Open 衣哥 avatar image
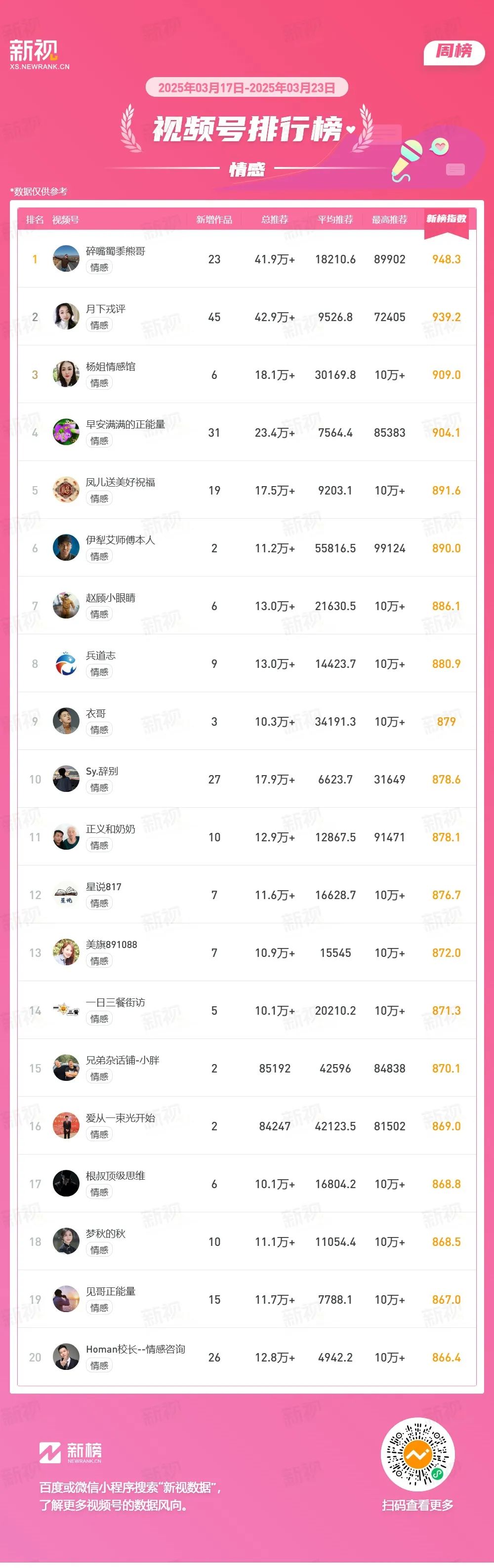Screen dimensions: 494x1568 [x=66, y=721]
